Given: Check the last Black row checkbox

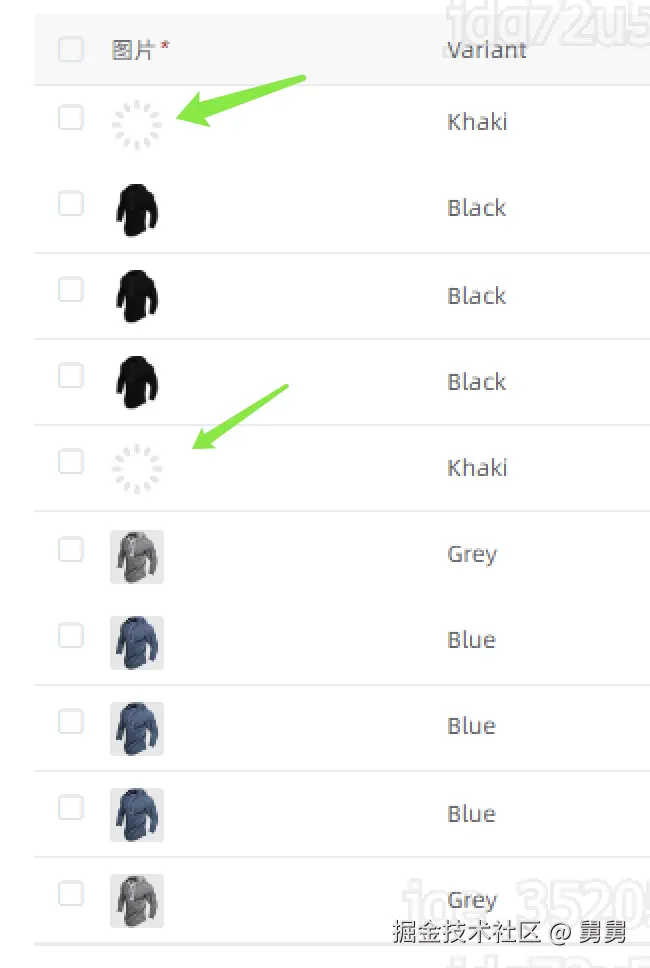Looking at the screenshot, I should point(71,376).
